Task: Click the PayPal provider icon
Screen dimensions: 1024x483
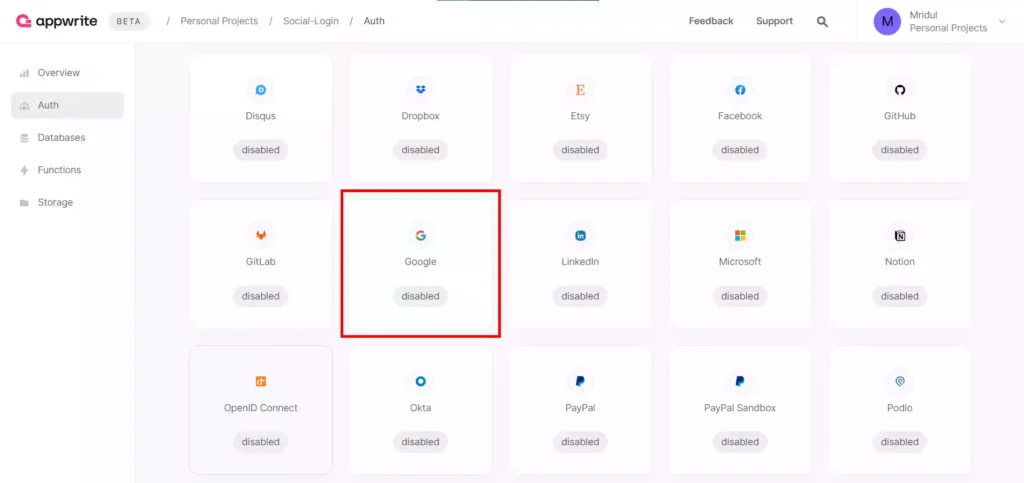Action: pos(580,381)
